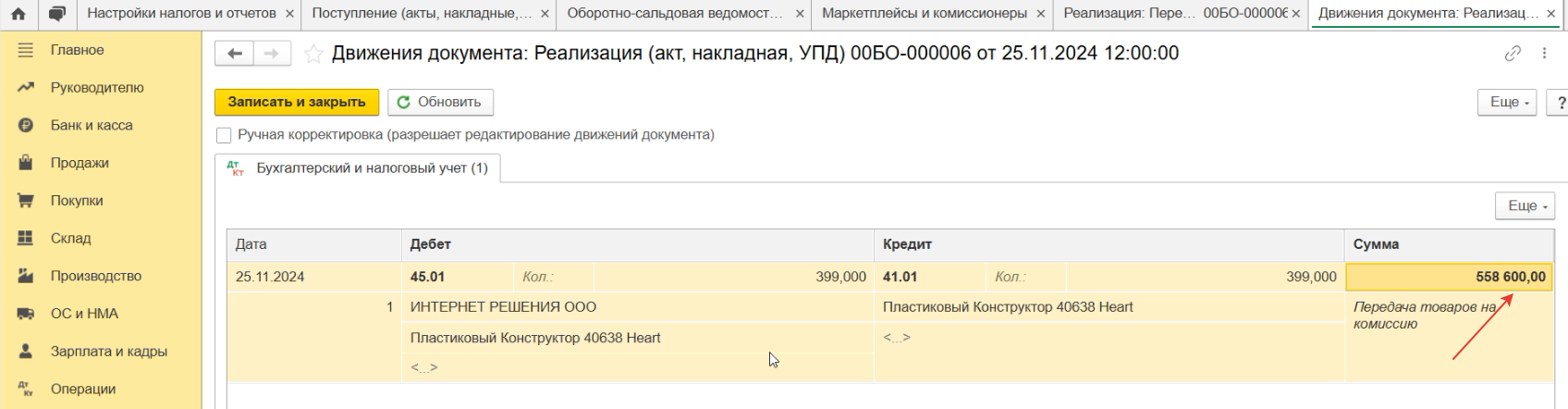Open the three-dot more actions menu
The image size is (1568, 409).
(1544, 54)
